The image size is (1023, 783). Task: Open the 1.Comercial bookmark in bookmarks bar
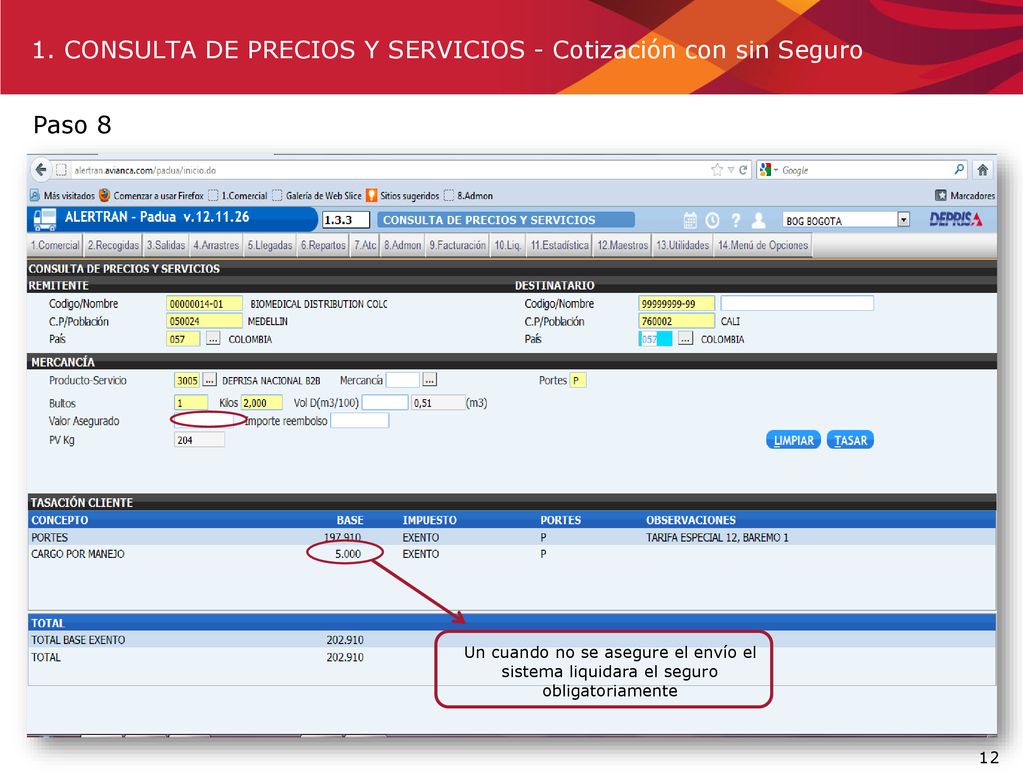point(238,196)
